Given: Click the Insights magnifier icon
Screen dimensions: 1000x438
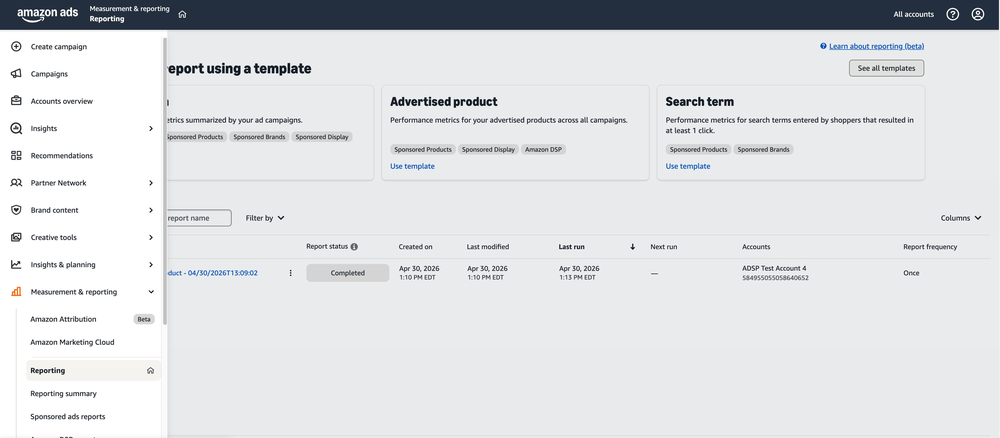Looking at the screenshot, I should 17,128.
